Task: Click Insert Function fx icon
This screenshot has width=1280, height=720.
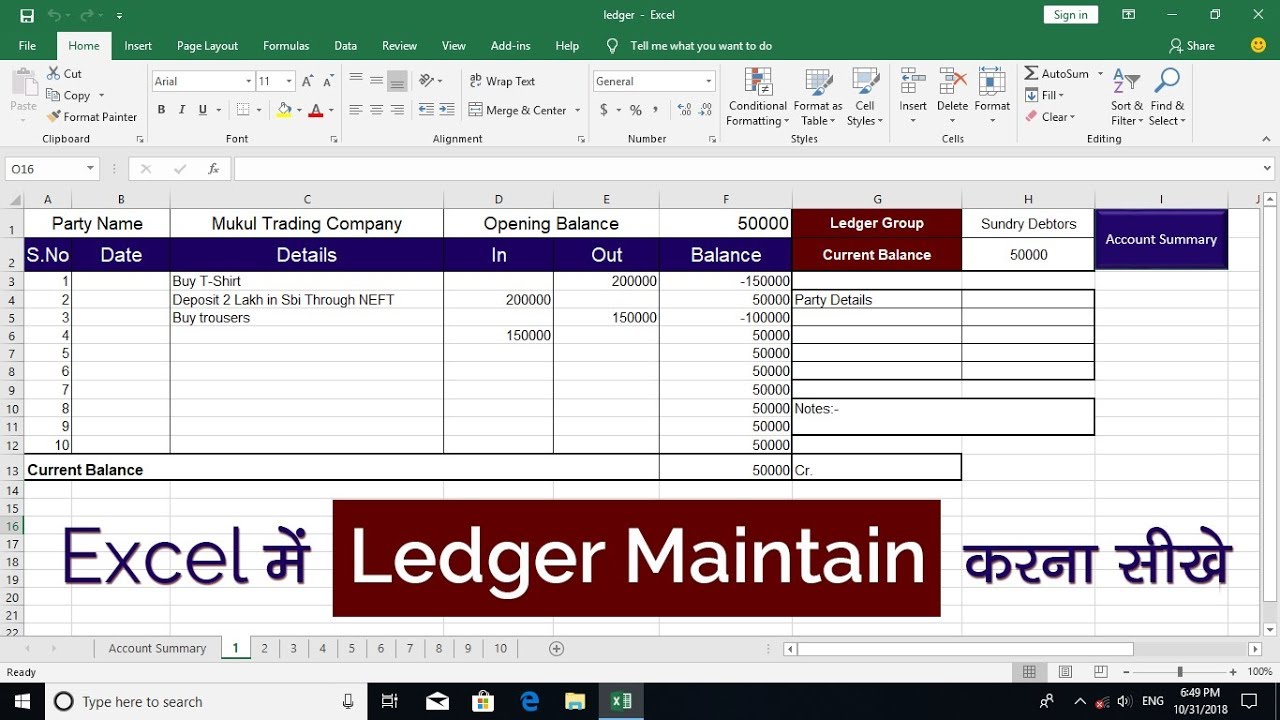Action: pyautogui.click(x=213, y=169)
